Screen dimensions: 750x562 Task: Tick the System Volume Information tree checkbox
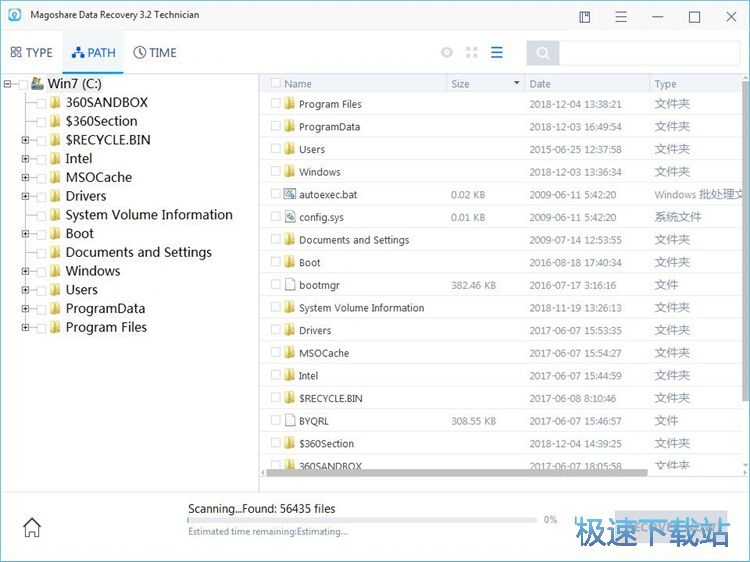(x=41, y=216)
